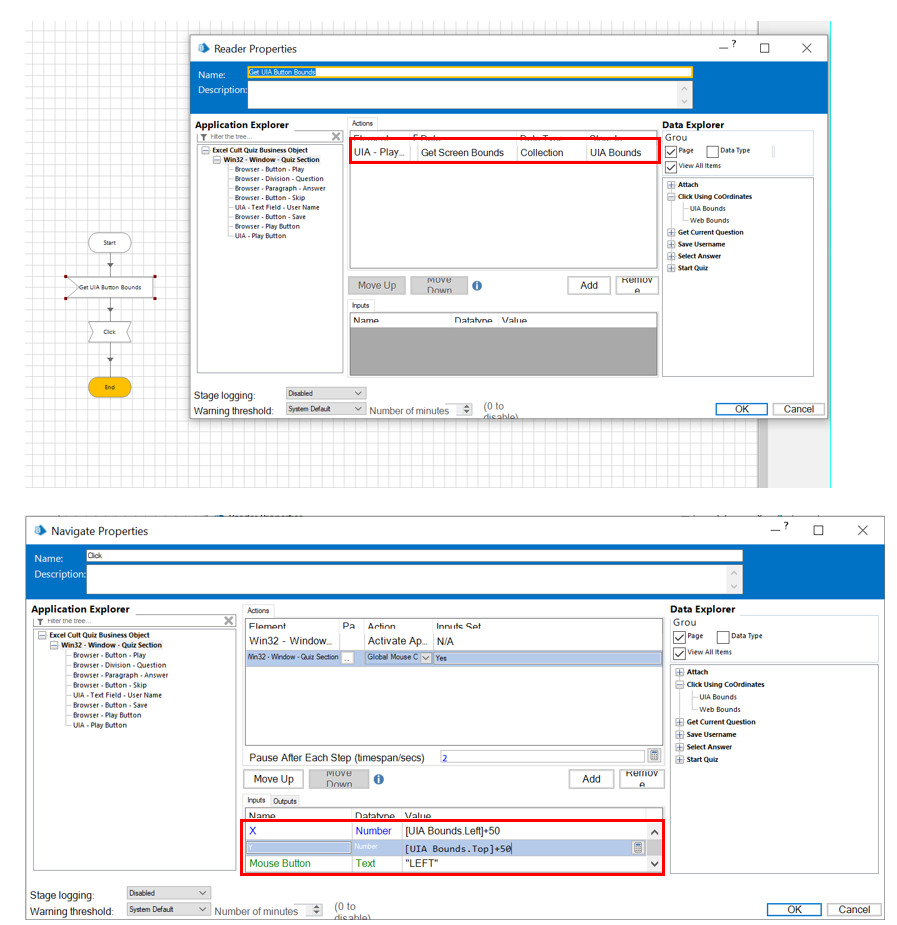Expand Get Current Question in Navigate Data Explorer

(680, 722)
